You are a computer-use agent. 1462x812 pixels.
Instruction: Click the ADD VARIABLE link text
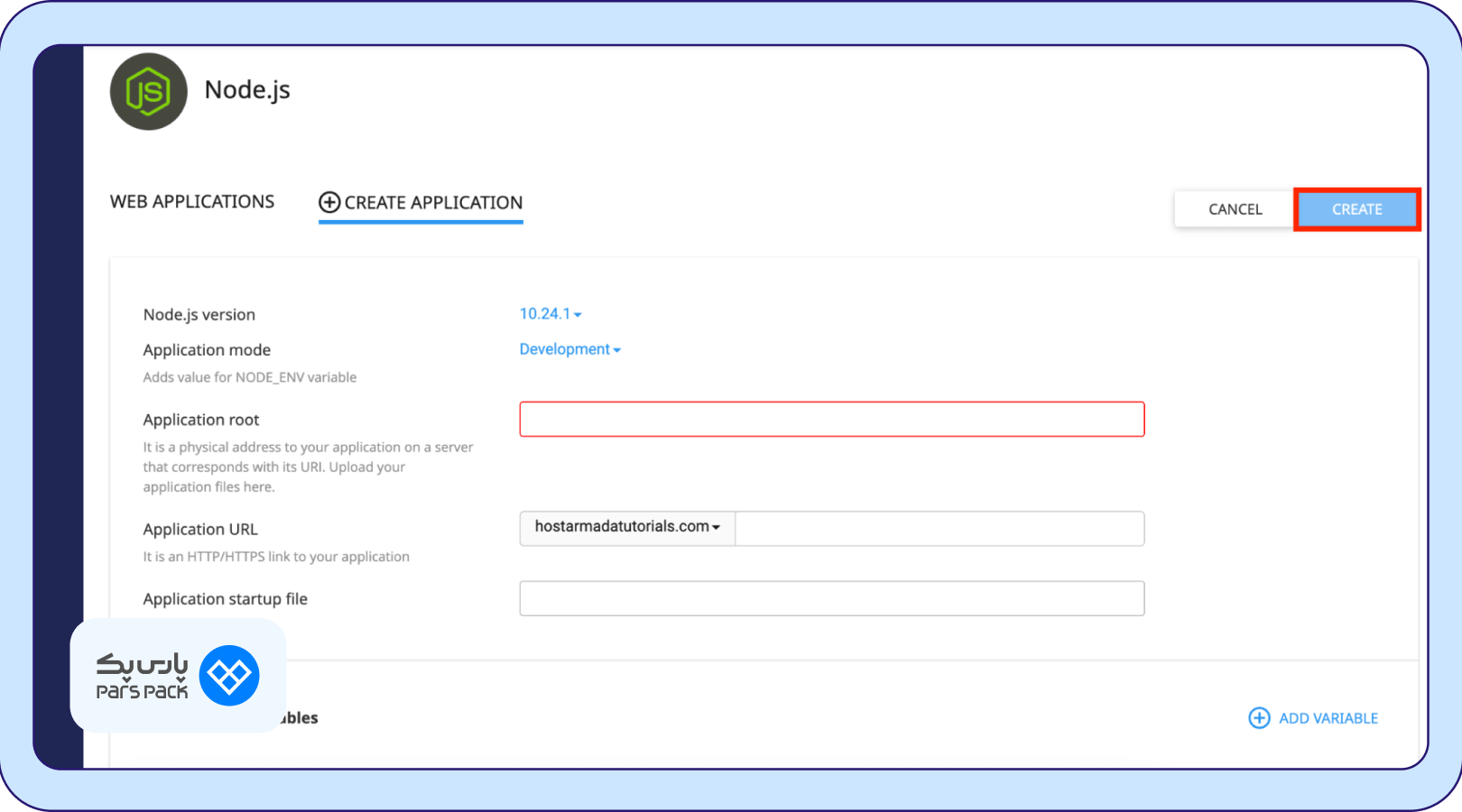tap(1328, 718)
